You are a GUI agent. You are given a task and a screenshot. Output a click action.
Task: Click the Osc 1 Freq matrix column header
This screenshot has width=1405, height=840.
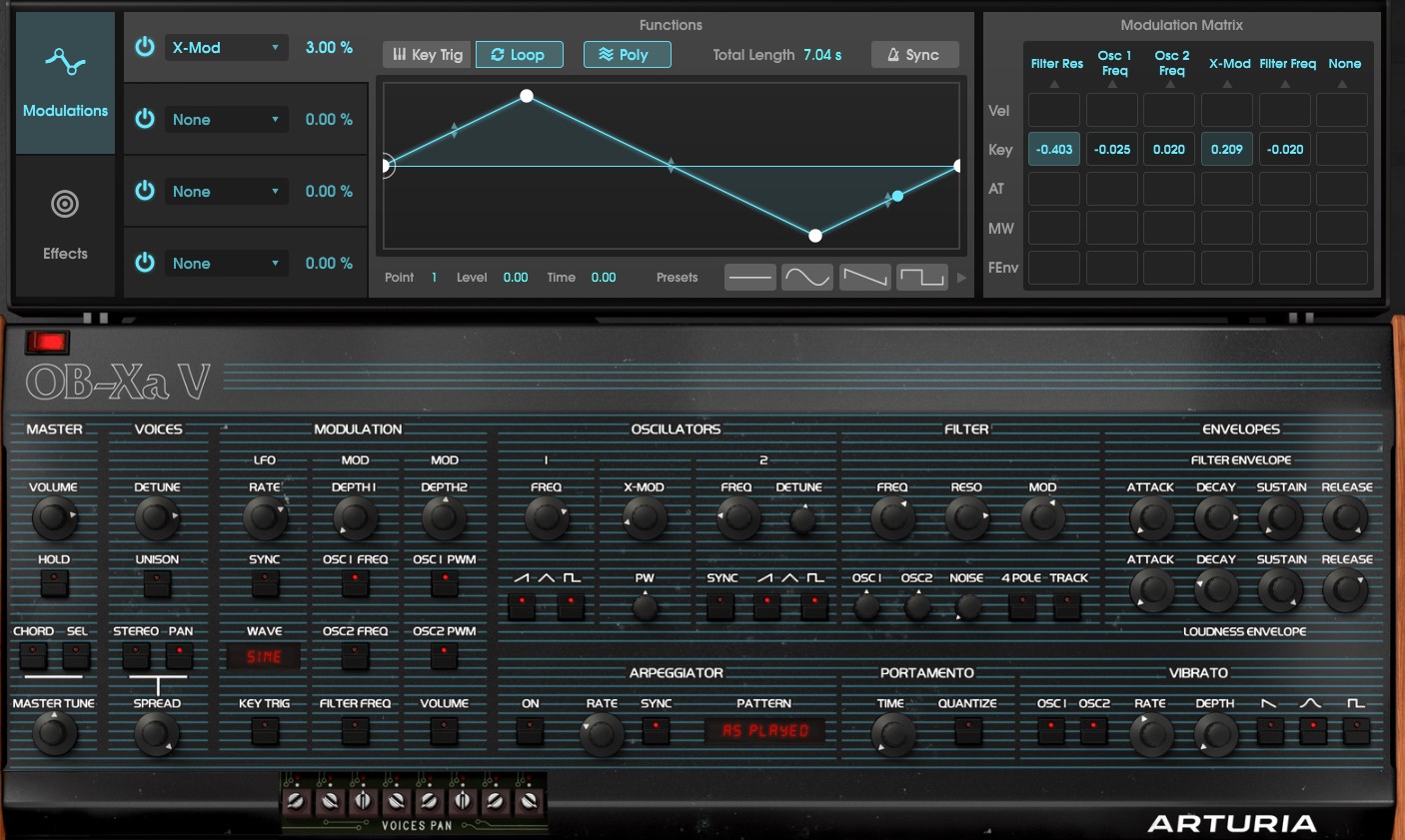1114,63
